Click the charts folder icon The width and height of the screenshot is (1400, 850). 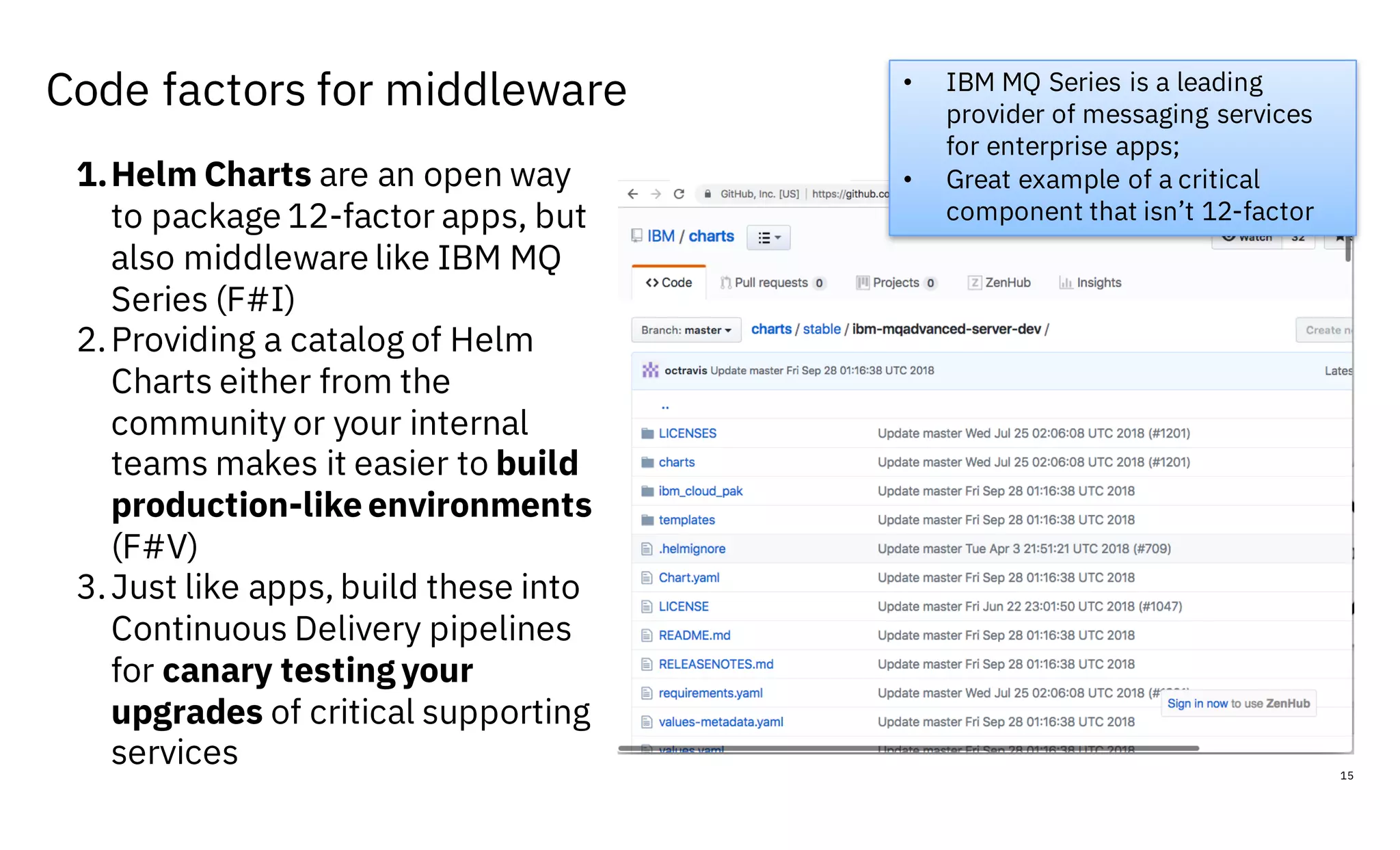647,462
